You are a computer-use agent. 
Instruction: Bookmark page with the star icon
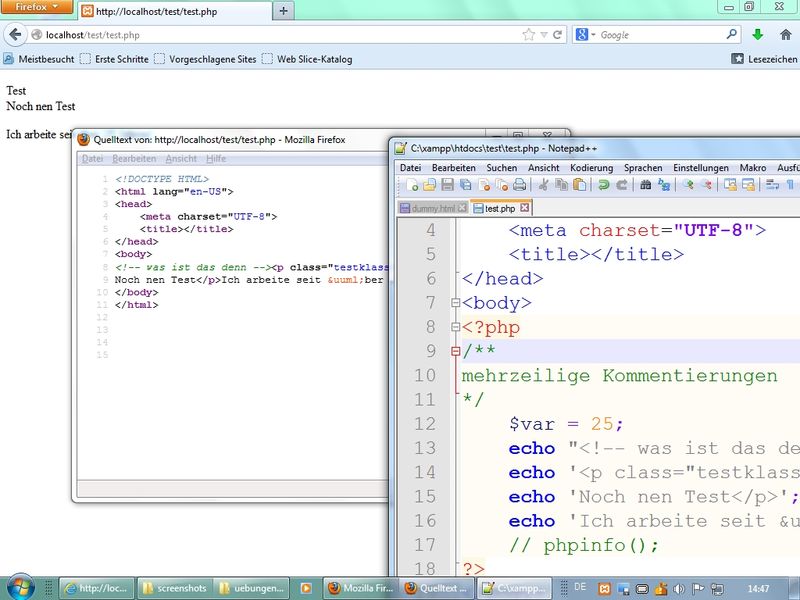click(528, 35)
